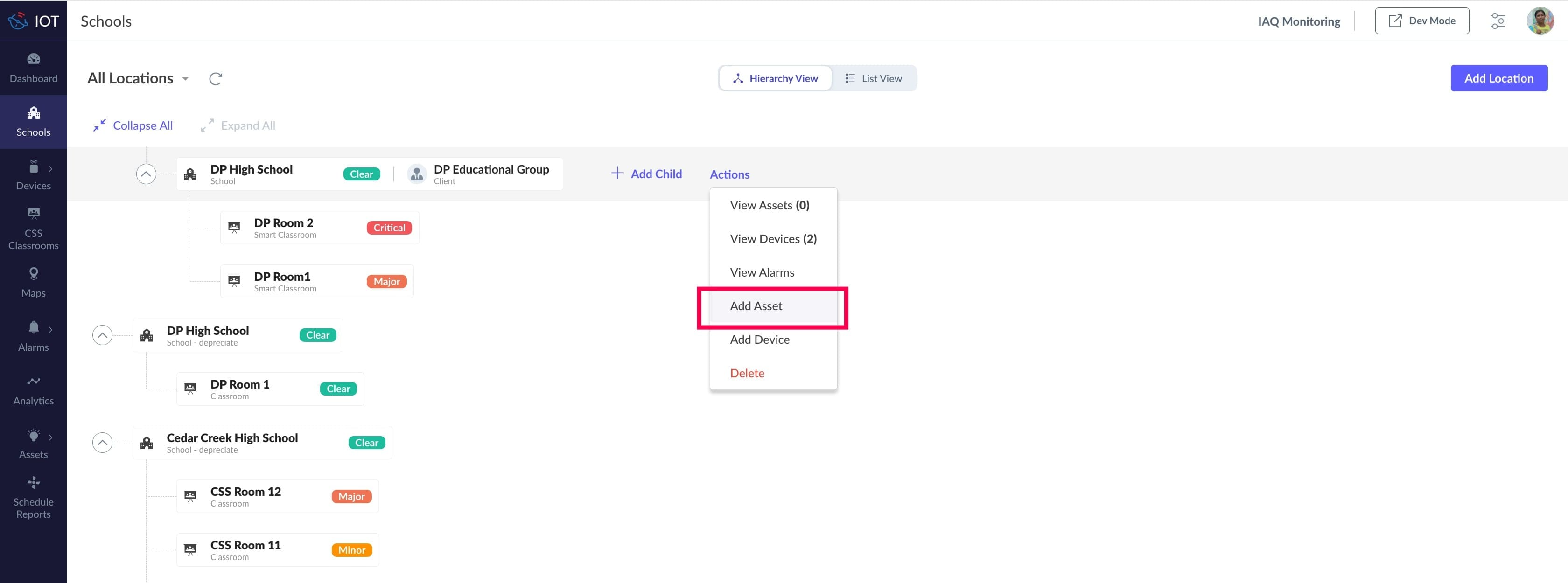Collapse the first DP High School node
This screenshot has width=1568, height=583.
[x=146, y=174]
